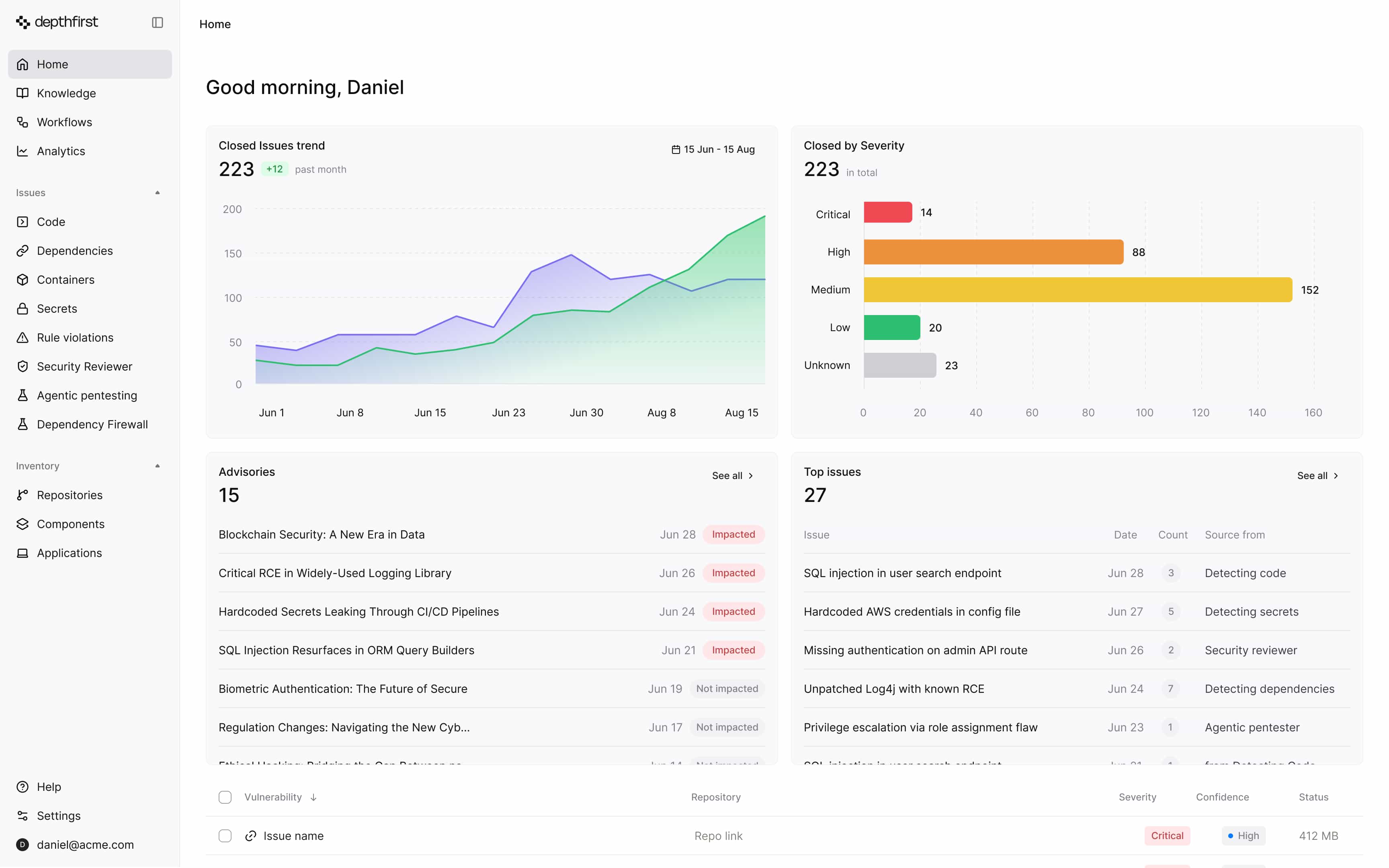Open Home in the sidebar
Image resolution: width=1389 pixels, height=868 pixels.
click(x=90, y=64)
